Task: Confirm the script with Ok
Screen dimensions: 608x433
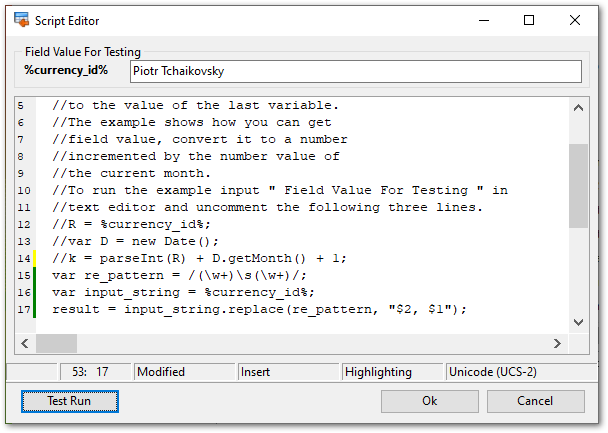Action: [x=429, y=401]
